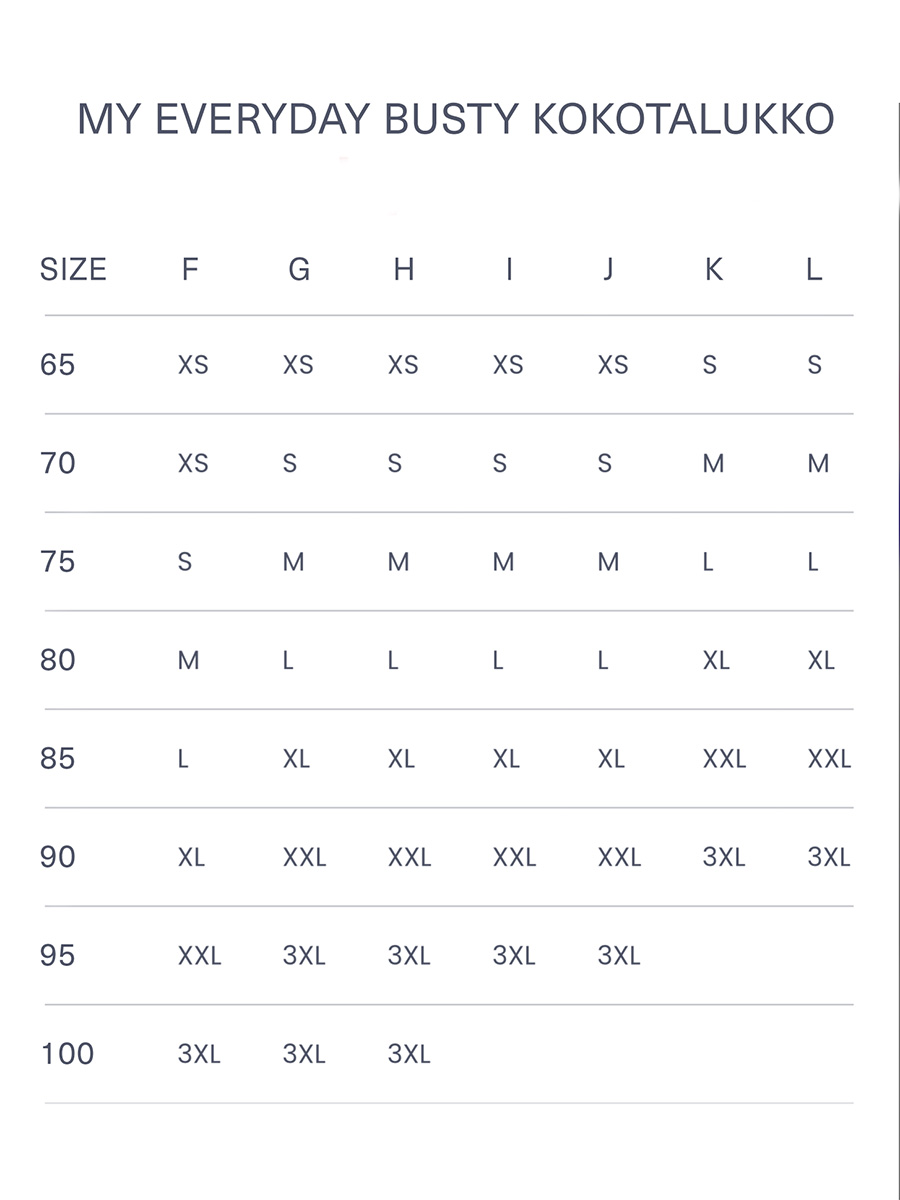This screenshot has width=900, height=1200.
Task: Click the SIZE column header
Action: tap(73, 270)
